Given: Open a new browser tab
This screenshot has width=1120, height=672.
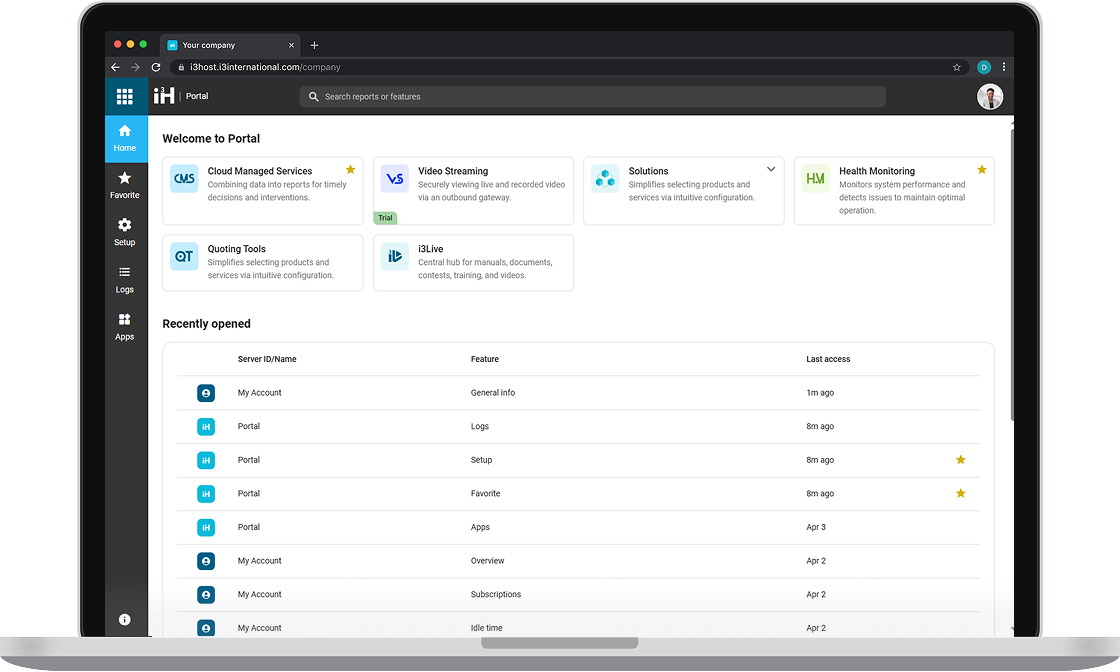Looking at the screenshot, I should tap(314, 45).
